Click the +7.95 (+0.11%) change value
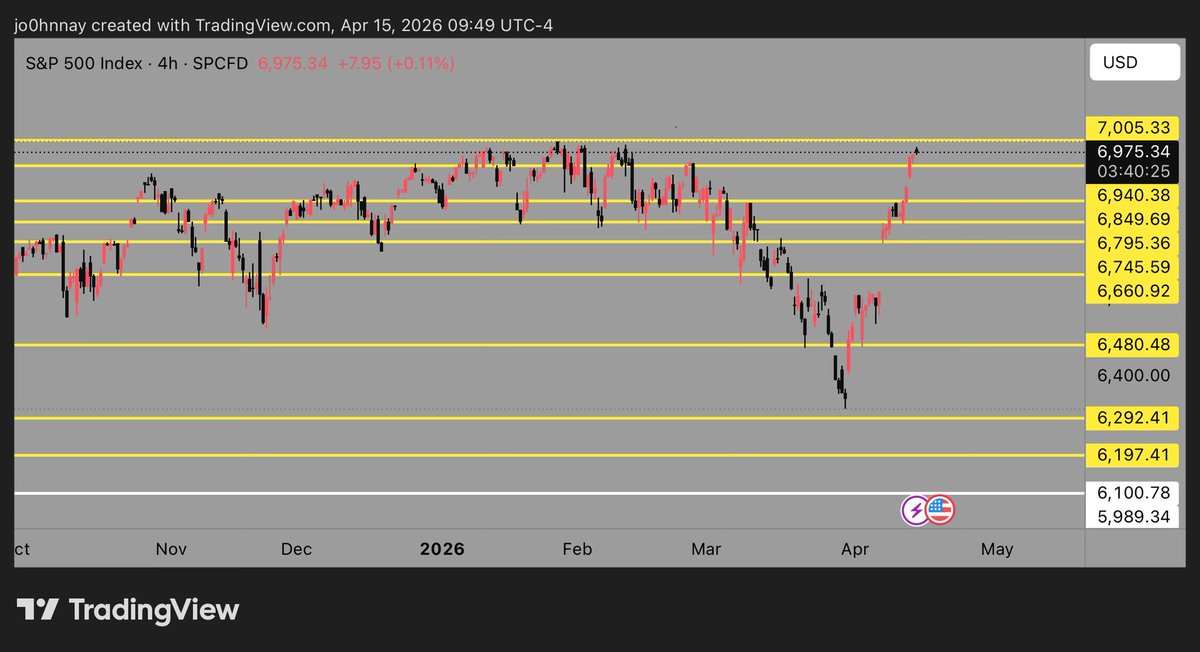 [395, 63]
